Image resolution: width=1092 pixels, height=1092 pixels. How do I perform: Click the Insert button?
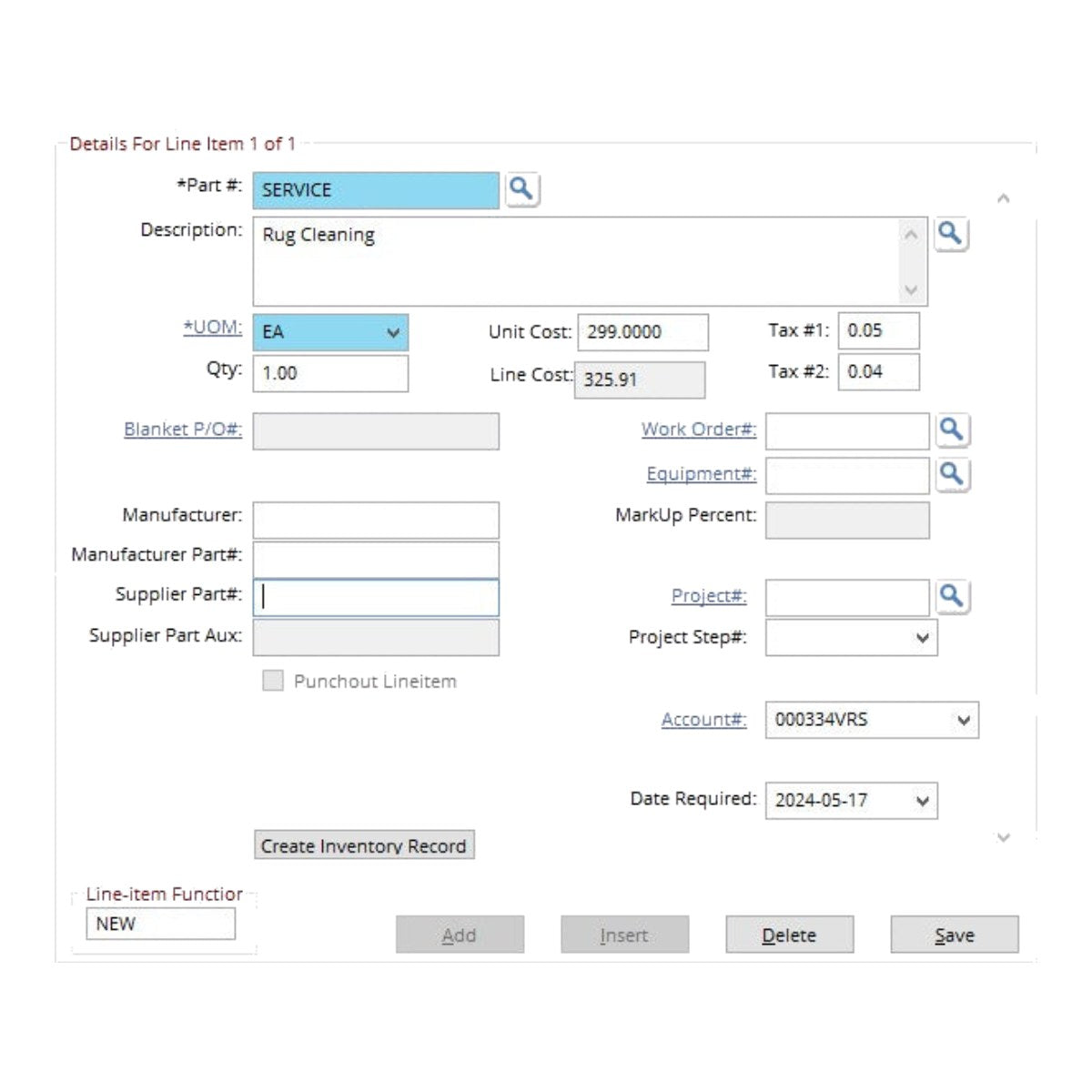[624, 935]
